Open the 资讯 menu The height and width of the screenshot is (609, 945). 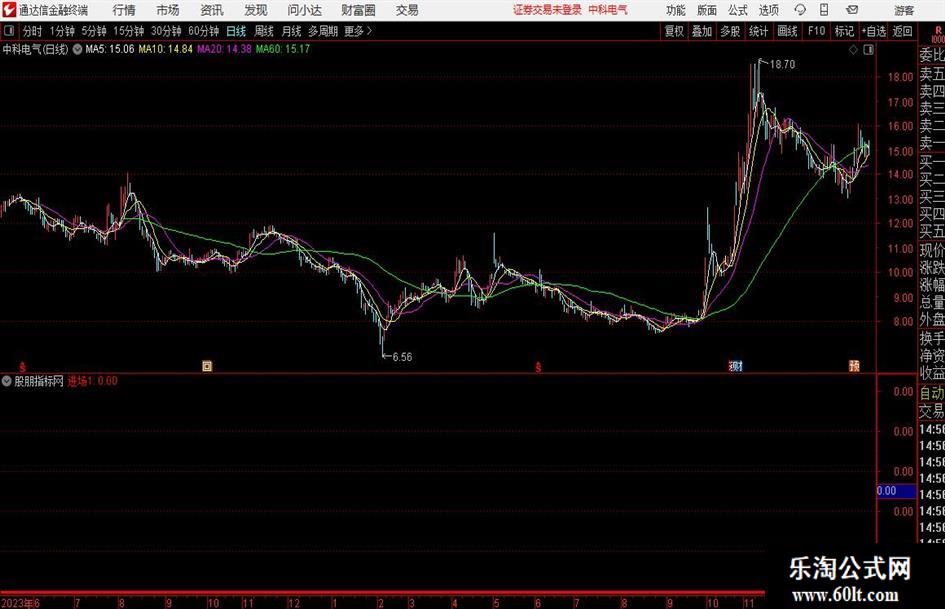point(212,10)
